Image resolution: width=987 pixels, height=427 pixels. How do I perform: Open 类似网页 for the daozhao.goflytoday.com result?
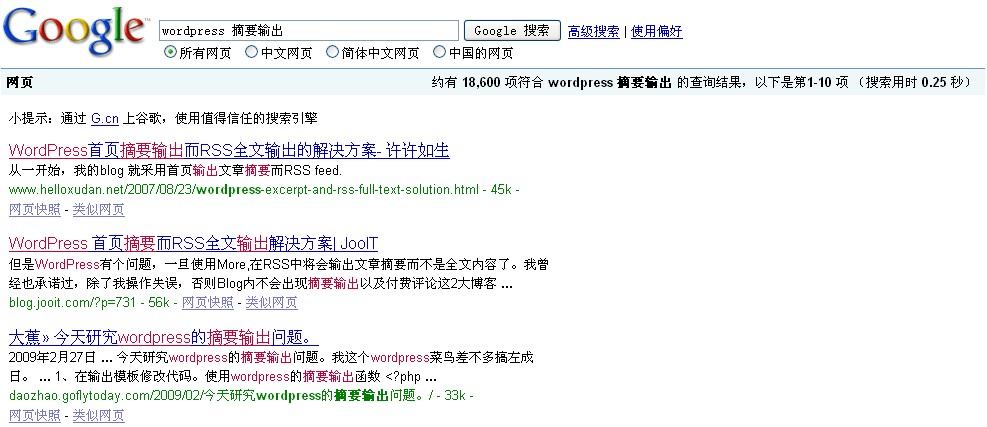coord(98,415)
